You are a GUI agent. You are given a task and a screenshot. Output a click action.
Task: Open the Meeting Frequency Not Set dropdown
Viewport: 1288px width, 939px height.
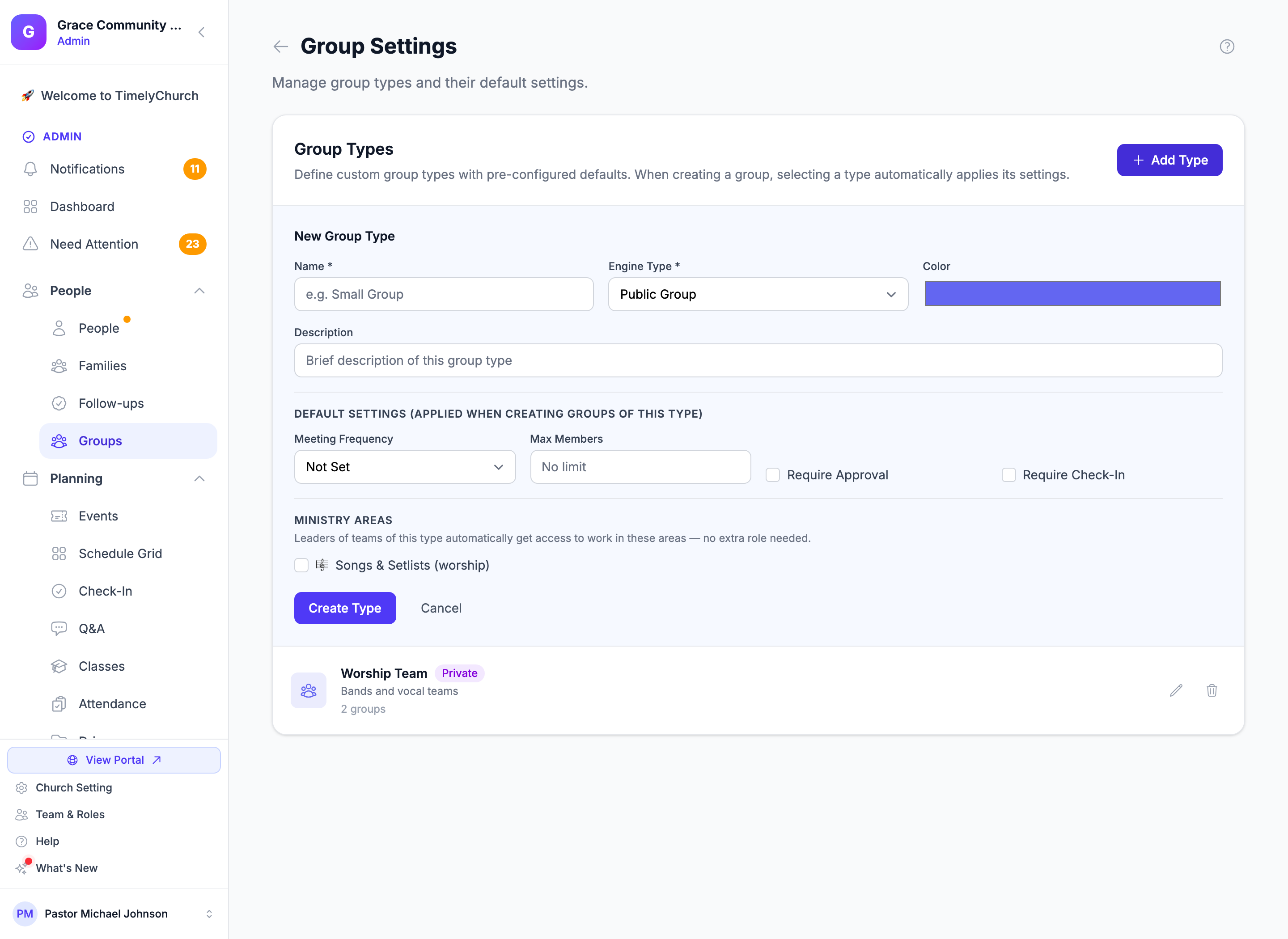click(405, 467)
